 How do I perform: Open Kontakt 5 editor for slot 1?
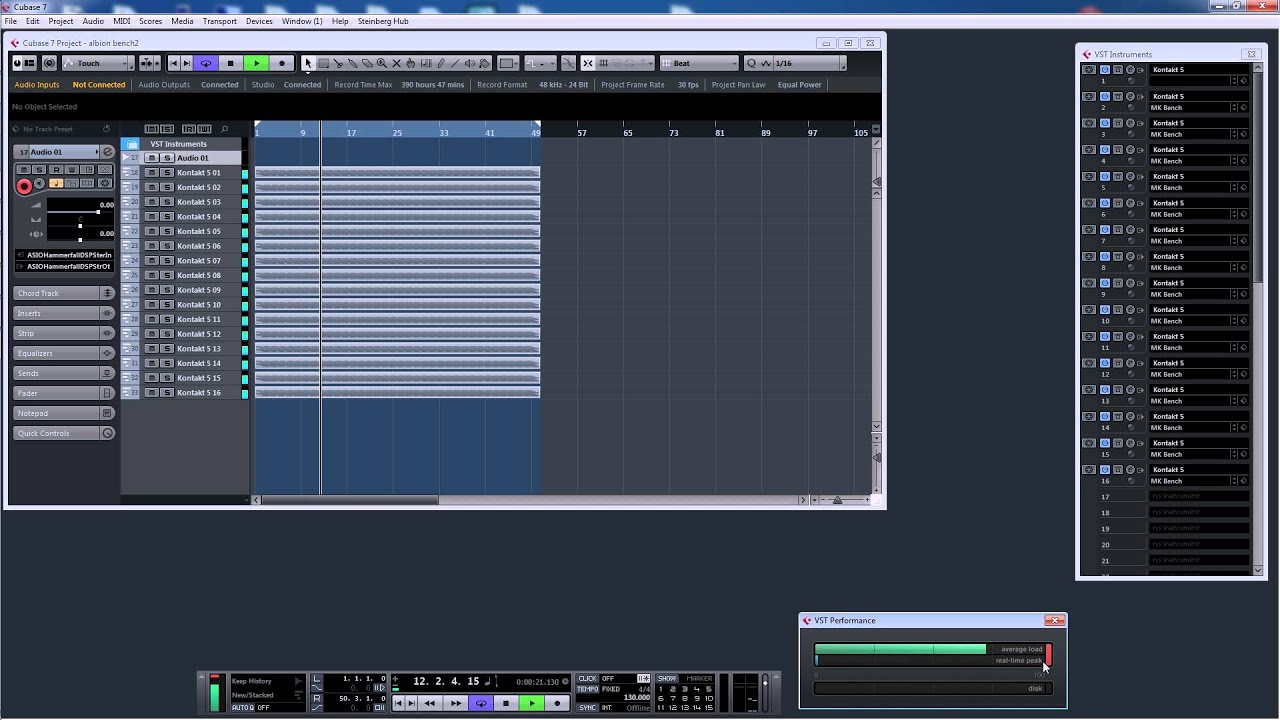coord(1130,70)
